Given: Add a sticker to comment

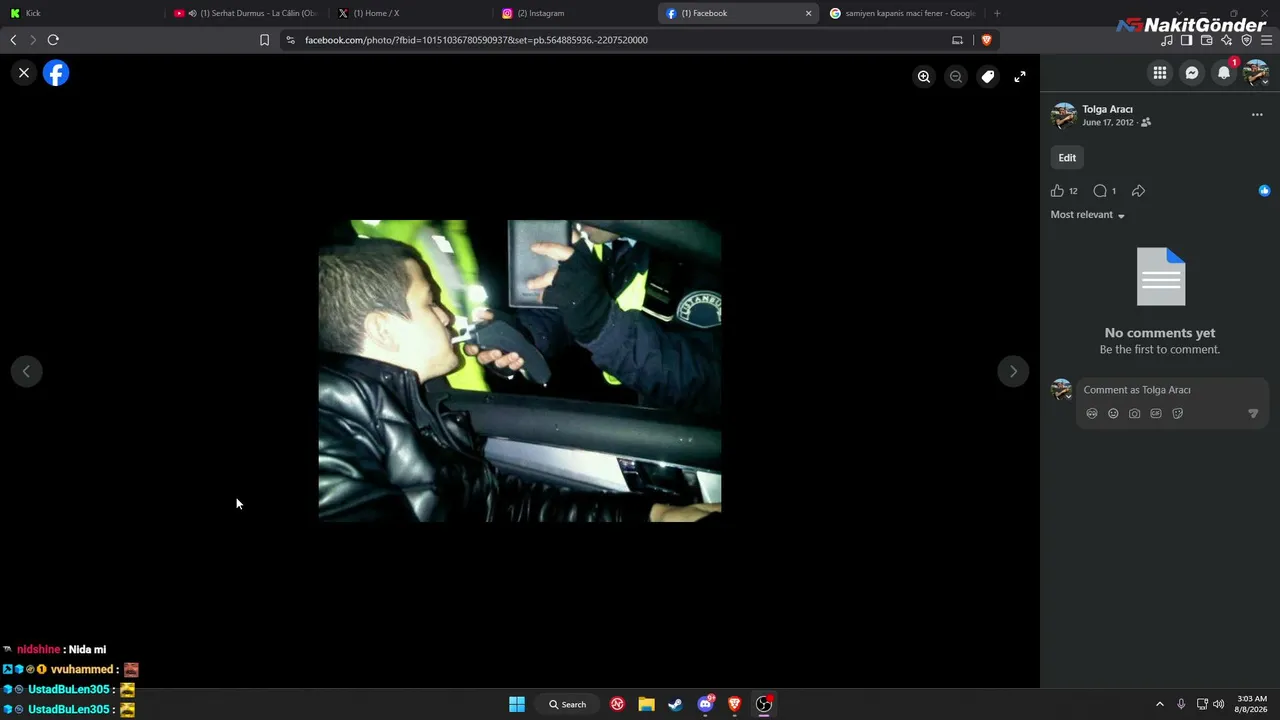Looking at the screenshot, I should 1177,414.
